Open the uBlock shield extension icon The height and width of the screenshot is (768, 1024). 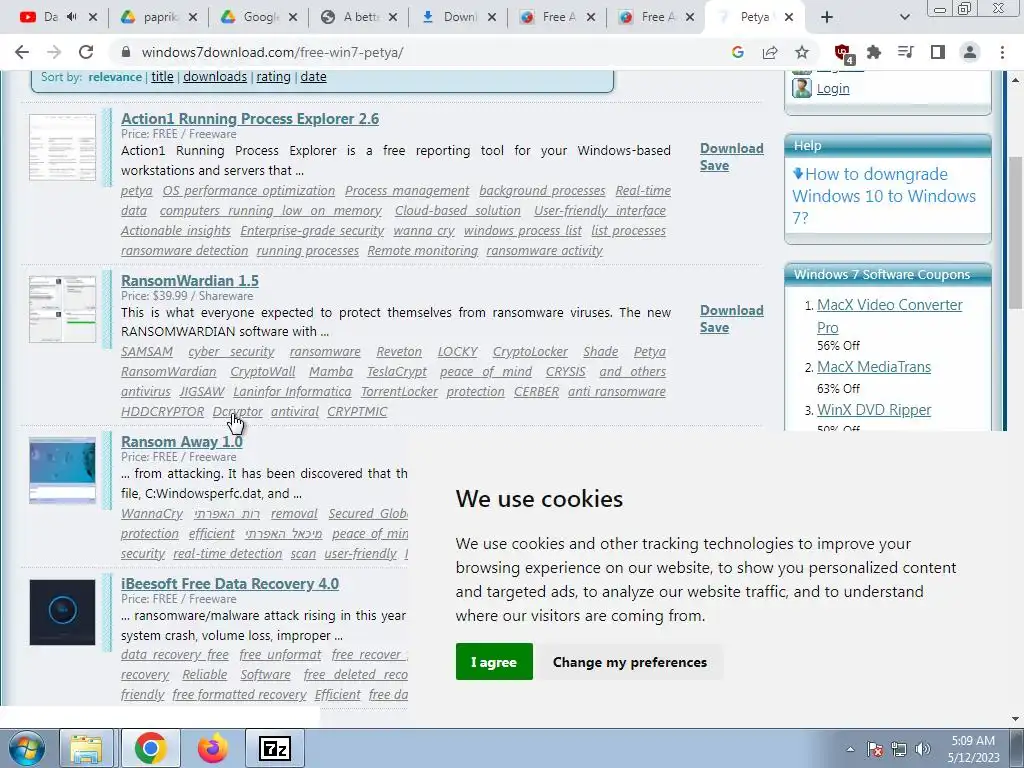(843, 53)
